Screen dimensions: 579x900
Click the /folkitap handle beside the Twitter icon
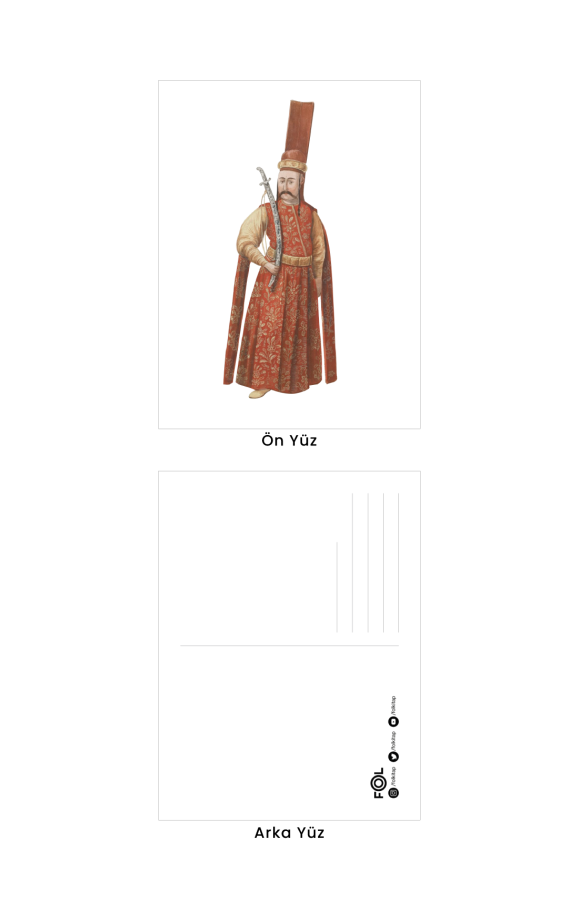394,741
